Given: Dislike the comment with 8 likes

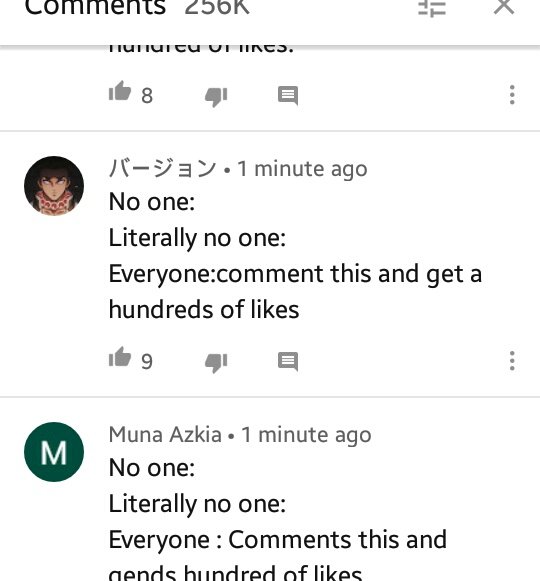Looking at the screenshot, I should tap(216, 97).
